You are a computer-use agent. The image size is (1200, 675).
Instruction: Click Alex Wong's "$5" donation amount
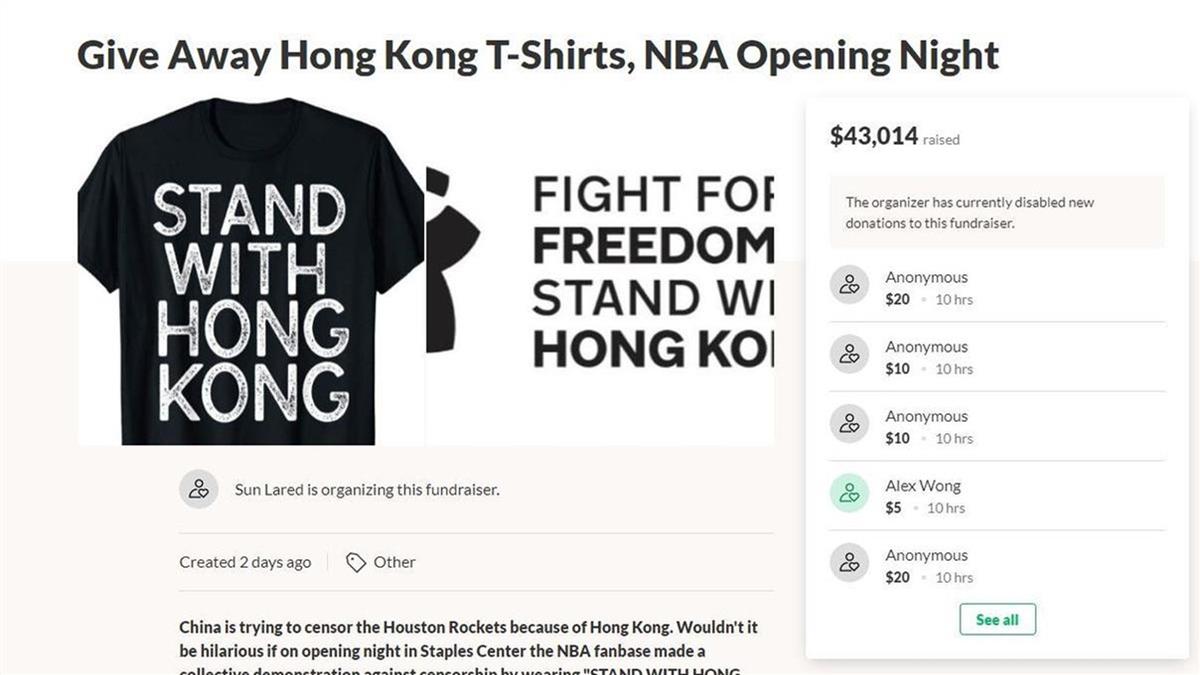pos(893,508)
